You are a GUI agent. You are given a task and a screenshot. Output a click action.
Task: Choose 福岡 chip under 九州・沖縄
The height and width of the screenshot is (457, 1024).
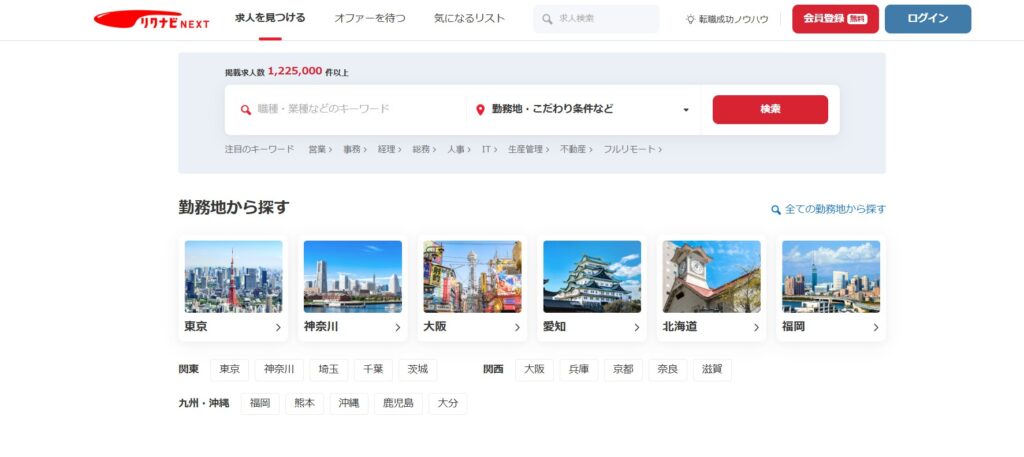pos(260,403)
